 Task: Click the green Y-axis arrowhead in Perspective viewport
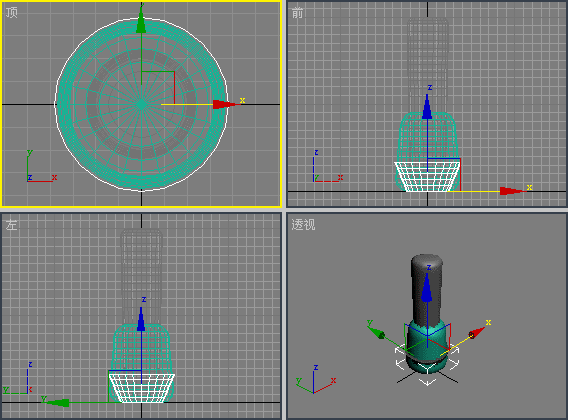tap(377, 333)
